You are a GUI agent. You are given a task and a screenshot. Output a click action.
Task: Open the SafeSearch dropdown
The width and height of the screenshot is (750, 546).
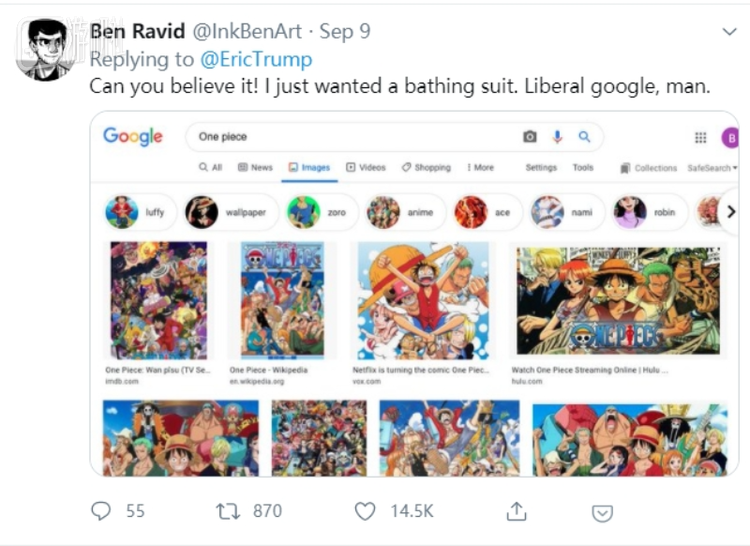click(712, 168)
